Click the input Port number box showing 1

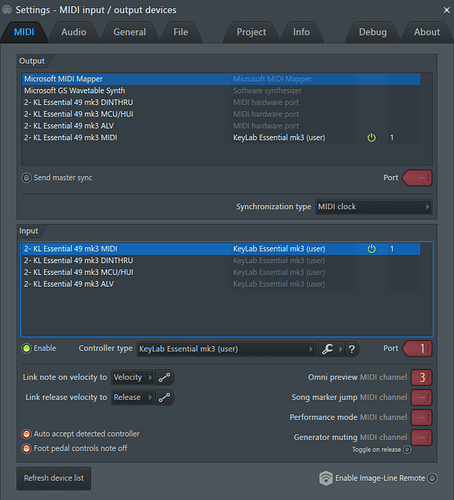pos(417,349)
